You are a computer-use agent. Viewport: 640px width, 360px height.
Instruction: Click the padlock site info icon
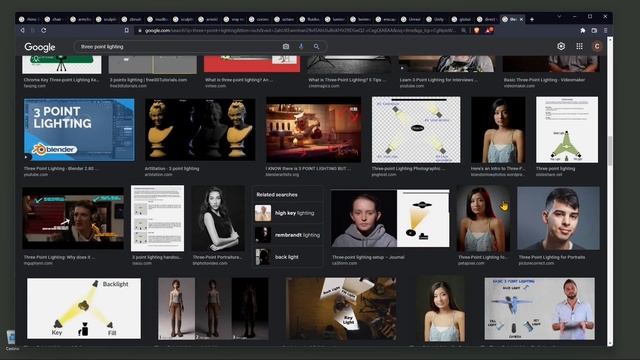pos(140,31)
